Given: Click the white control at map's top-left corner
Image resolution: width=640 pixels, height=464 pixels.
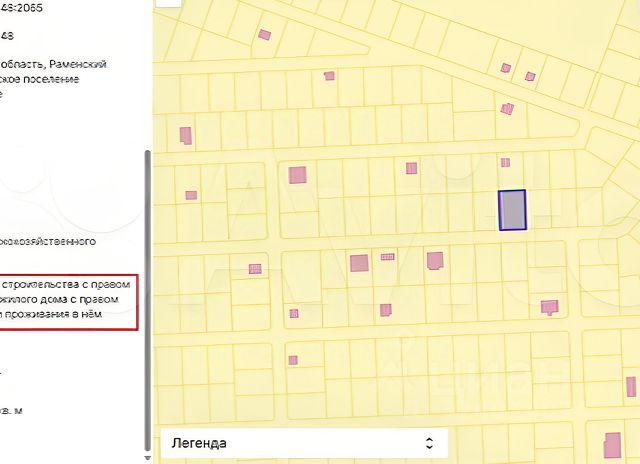Looking at the screenshot, I should click(x=168, y=3).
